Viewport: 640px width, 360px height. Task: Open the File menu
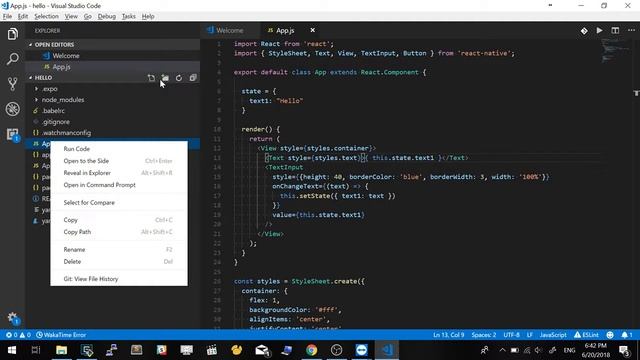(7, 16)
